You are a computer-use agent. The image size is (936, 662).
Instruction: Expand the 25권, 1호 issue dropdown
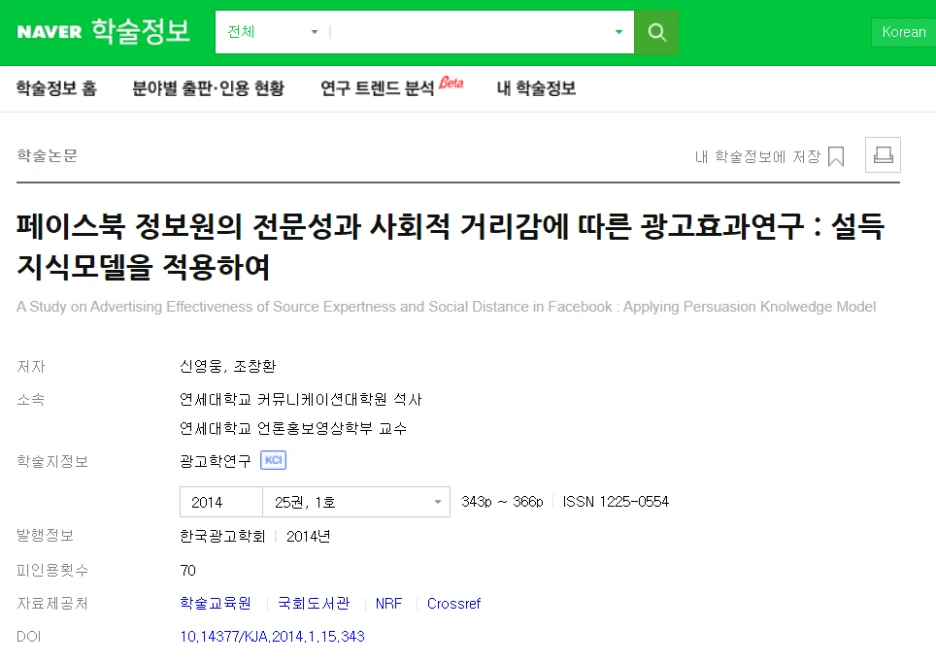(x=356, y=502)
